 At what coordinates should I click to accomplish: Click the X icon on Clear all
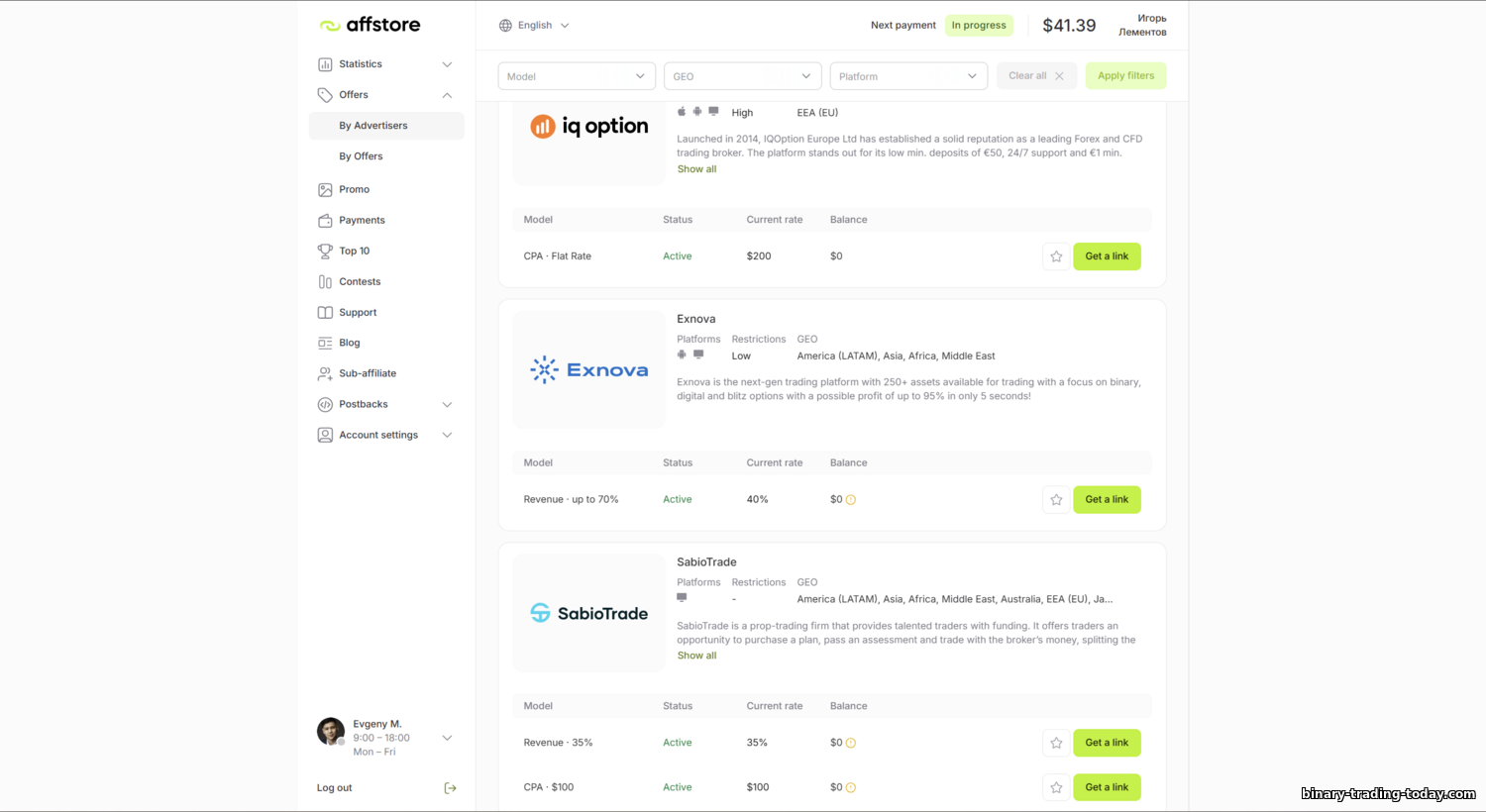pyautogui.click(x=1059, y=76)
